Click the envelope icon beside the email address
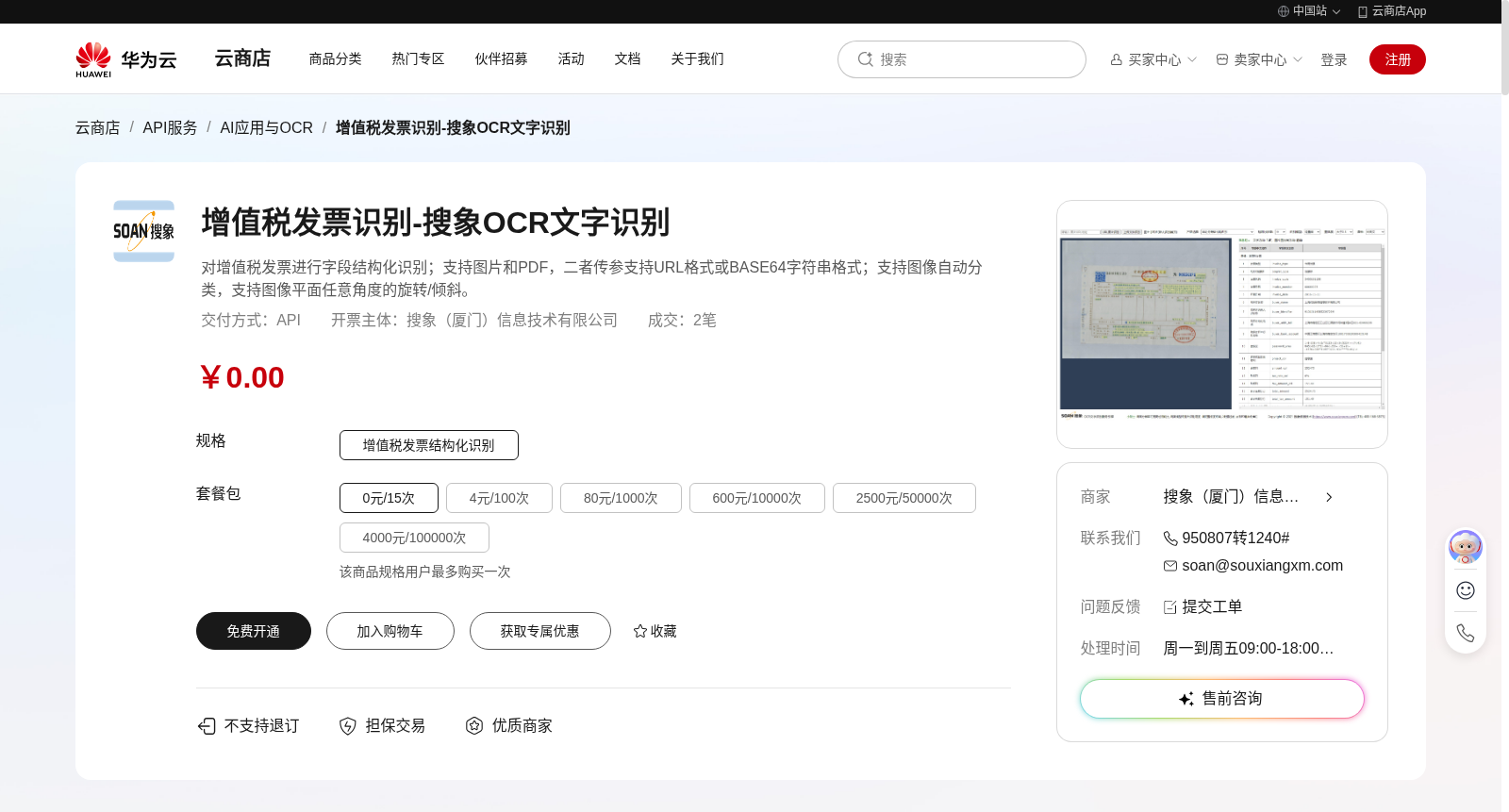This screenshot has height=812, width=1509. (x=1170, y=566)
